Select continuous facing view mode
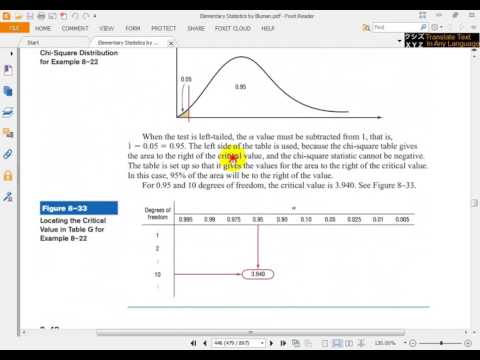480x360 pixels. [x=361, y=343]
